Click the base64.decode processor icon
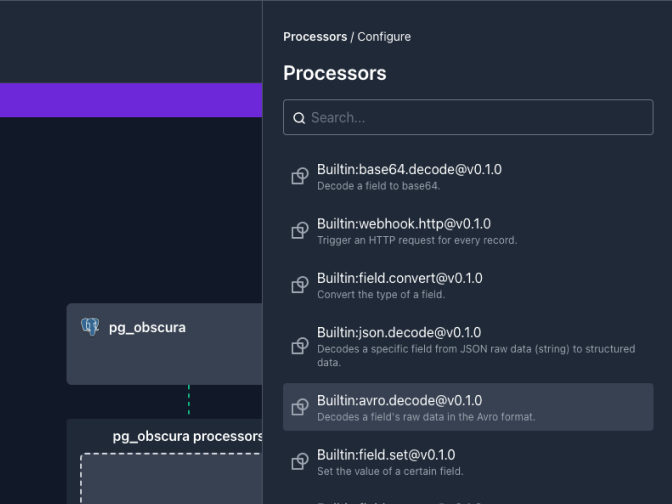Screen dimensions: 672x504 [x=300, y=177]
